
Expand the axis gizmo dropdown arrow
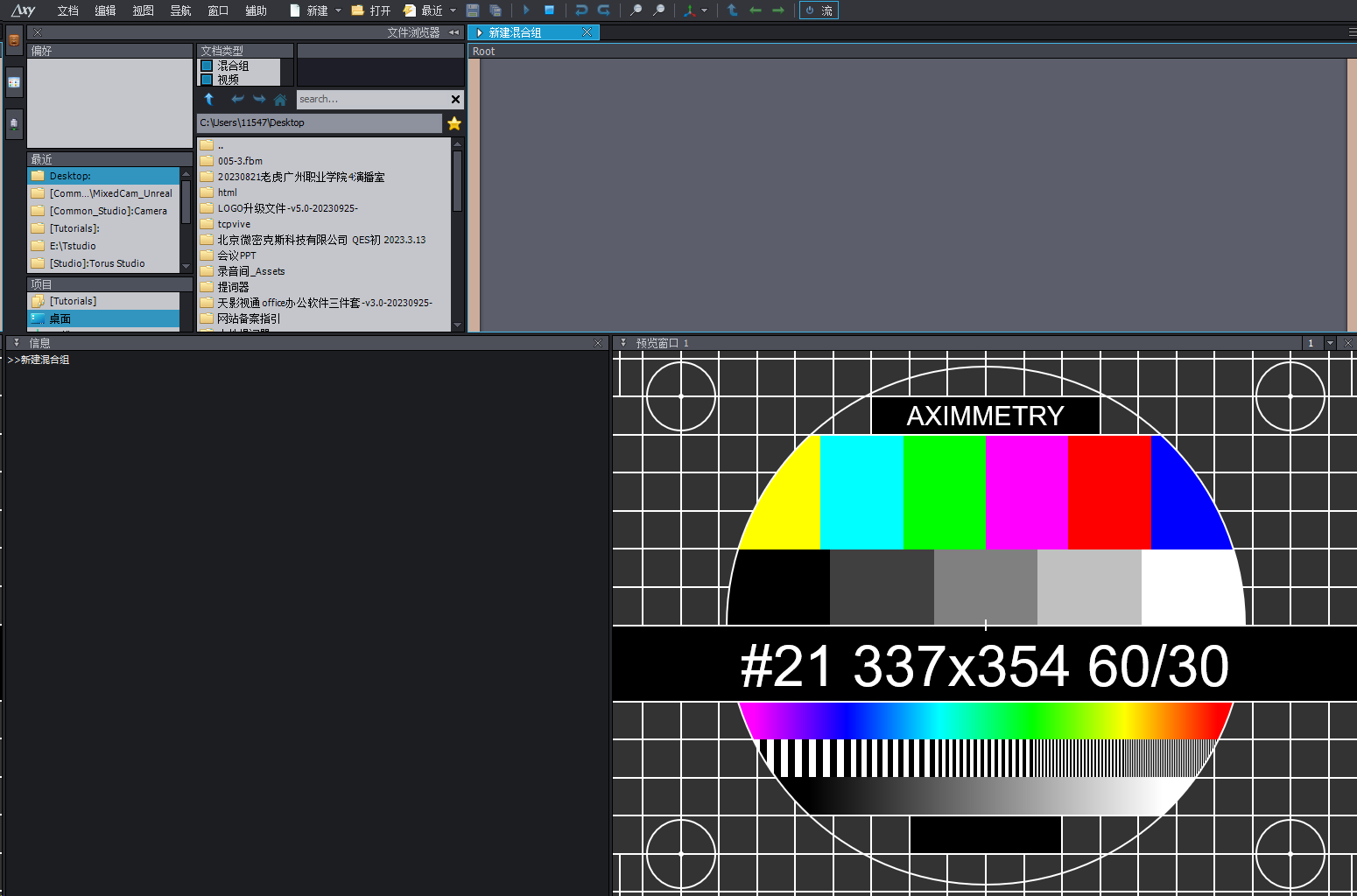point(704,10)
